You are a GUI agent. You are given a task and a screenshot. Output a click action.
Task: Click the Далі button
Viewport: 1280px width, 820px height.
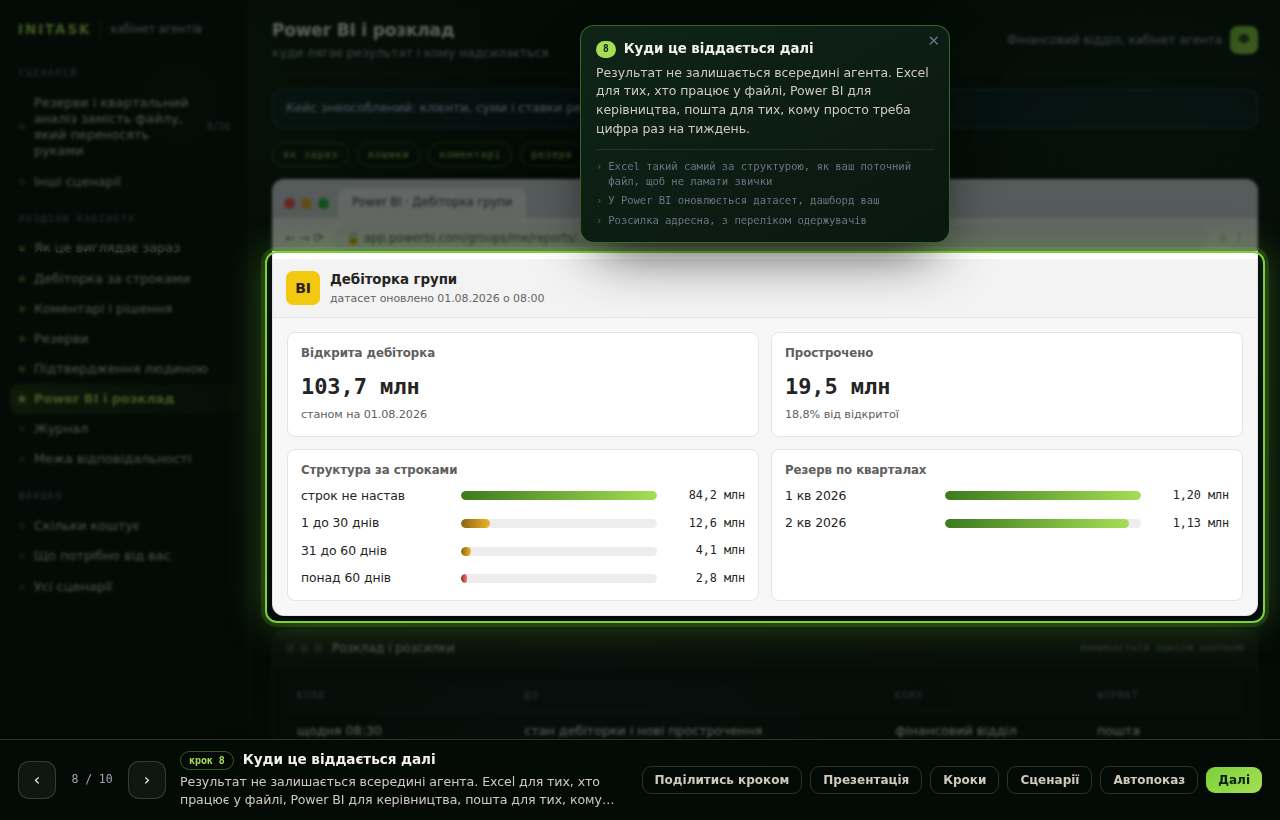1234,780
